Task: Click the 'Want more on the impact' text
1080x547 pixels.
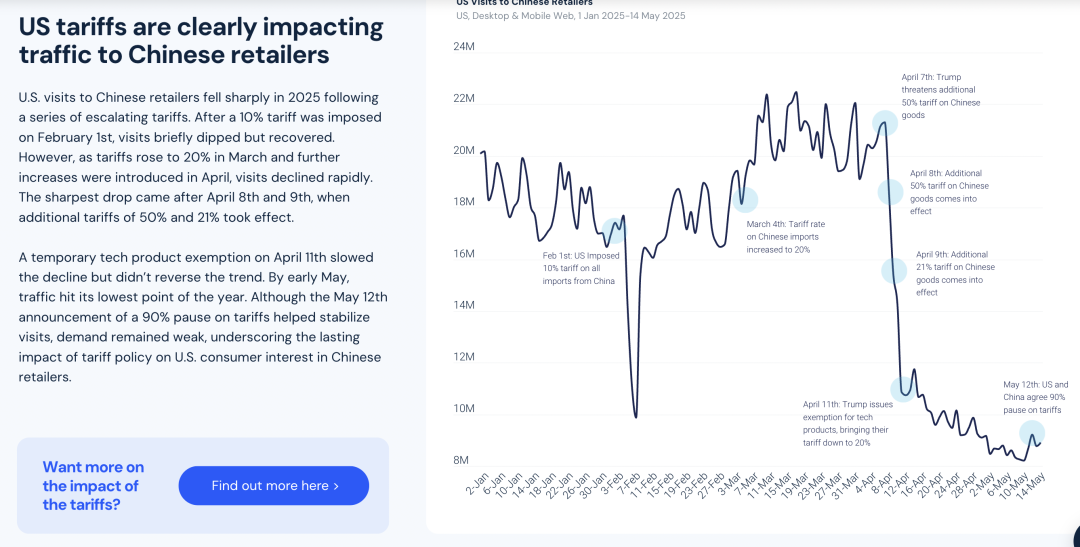Action: pos(93,486)
